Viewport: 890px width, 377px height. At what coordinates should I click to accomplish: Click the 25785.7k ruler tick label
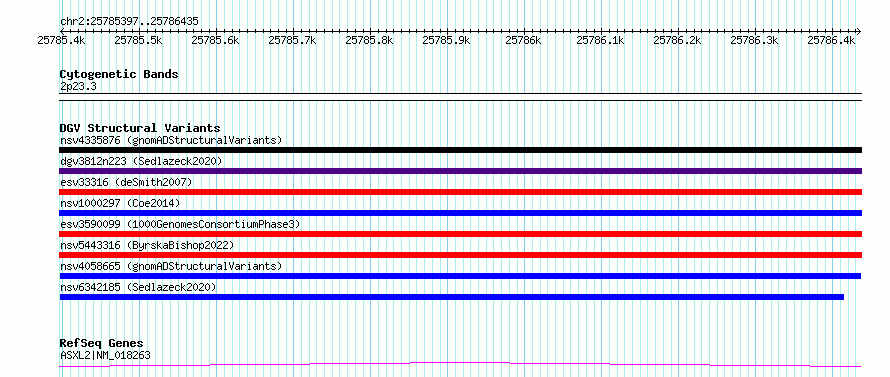[x=292, y=40]
